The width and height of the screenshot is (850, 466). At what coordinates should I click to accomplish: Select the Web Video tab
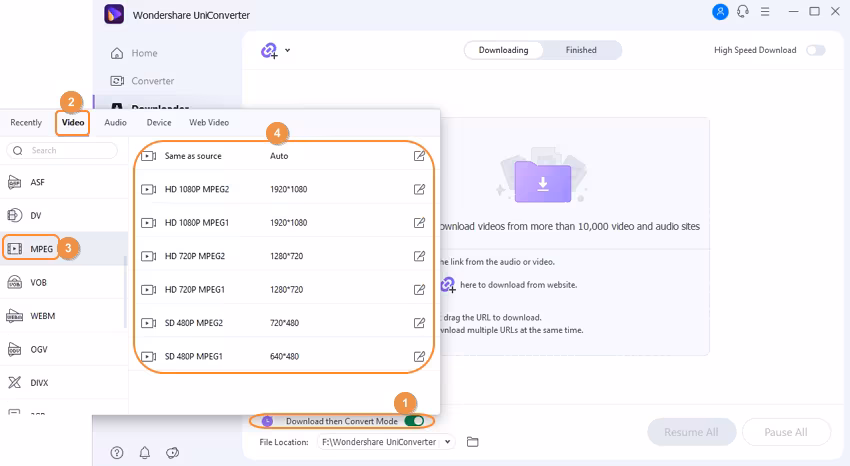tap(209, 122)
